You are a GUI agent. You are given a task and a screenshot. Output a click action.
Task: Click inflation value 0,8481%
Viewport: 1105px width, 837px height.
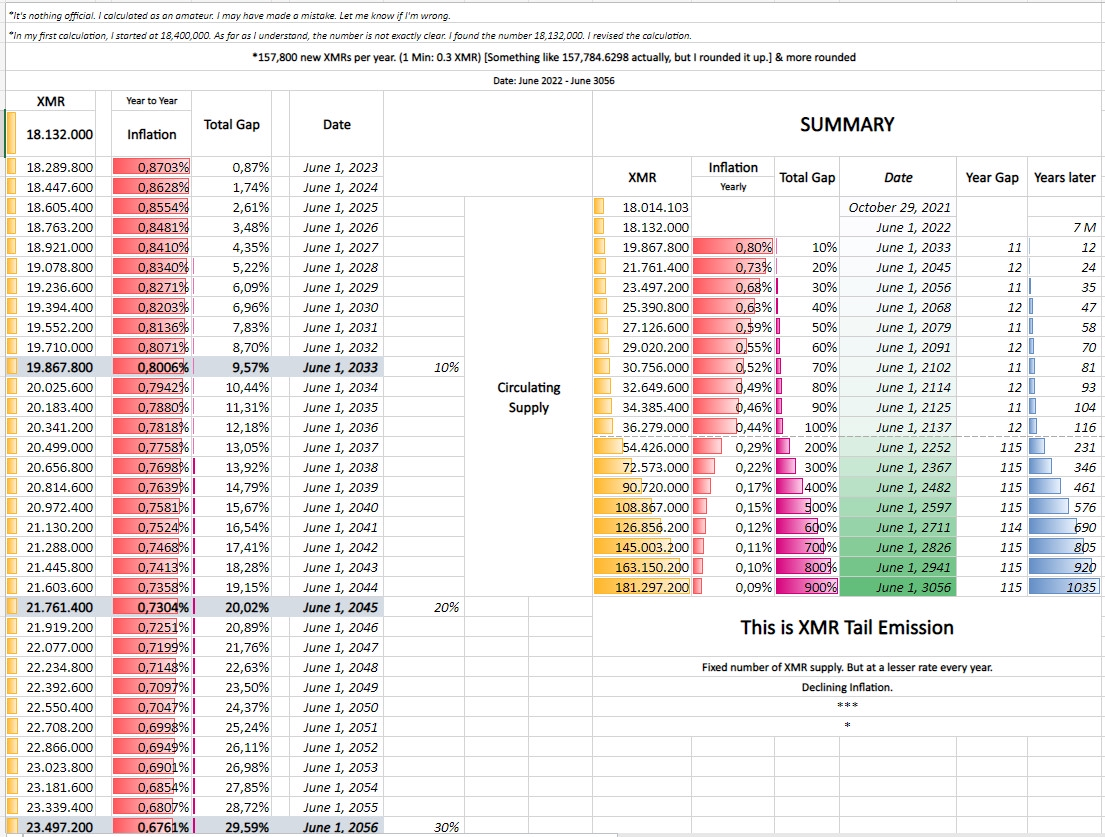click(x=152, y=227)
